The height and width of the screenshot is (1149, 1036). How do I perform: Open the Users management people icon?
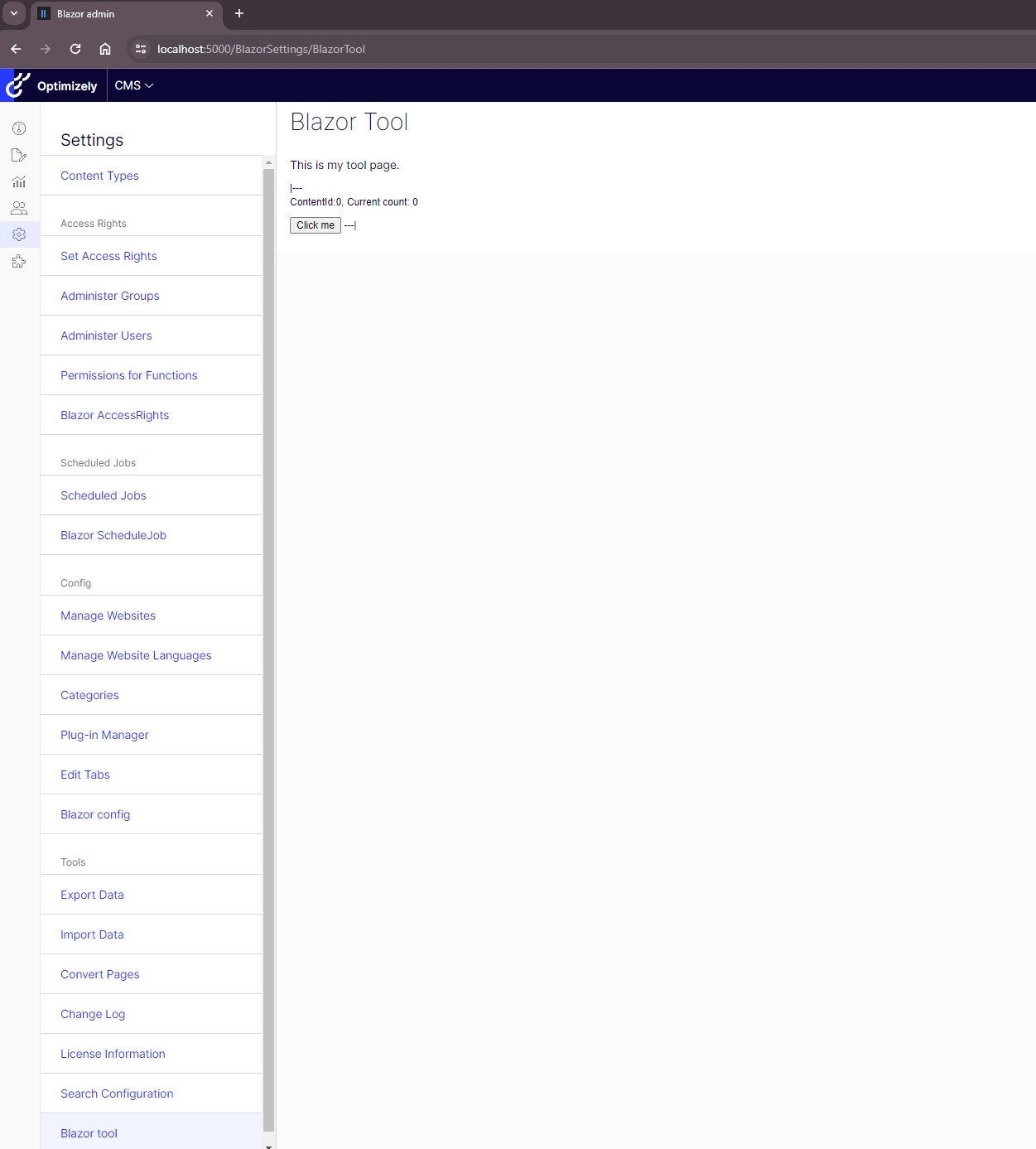point(19,208)
